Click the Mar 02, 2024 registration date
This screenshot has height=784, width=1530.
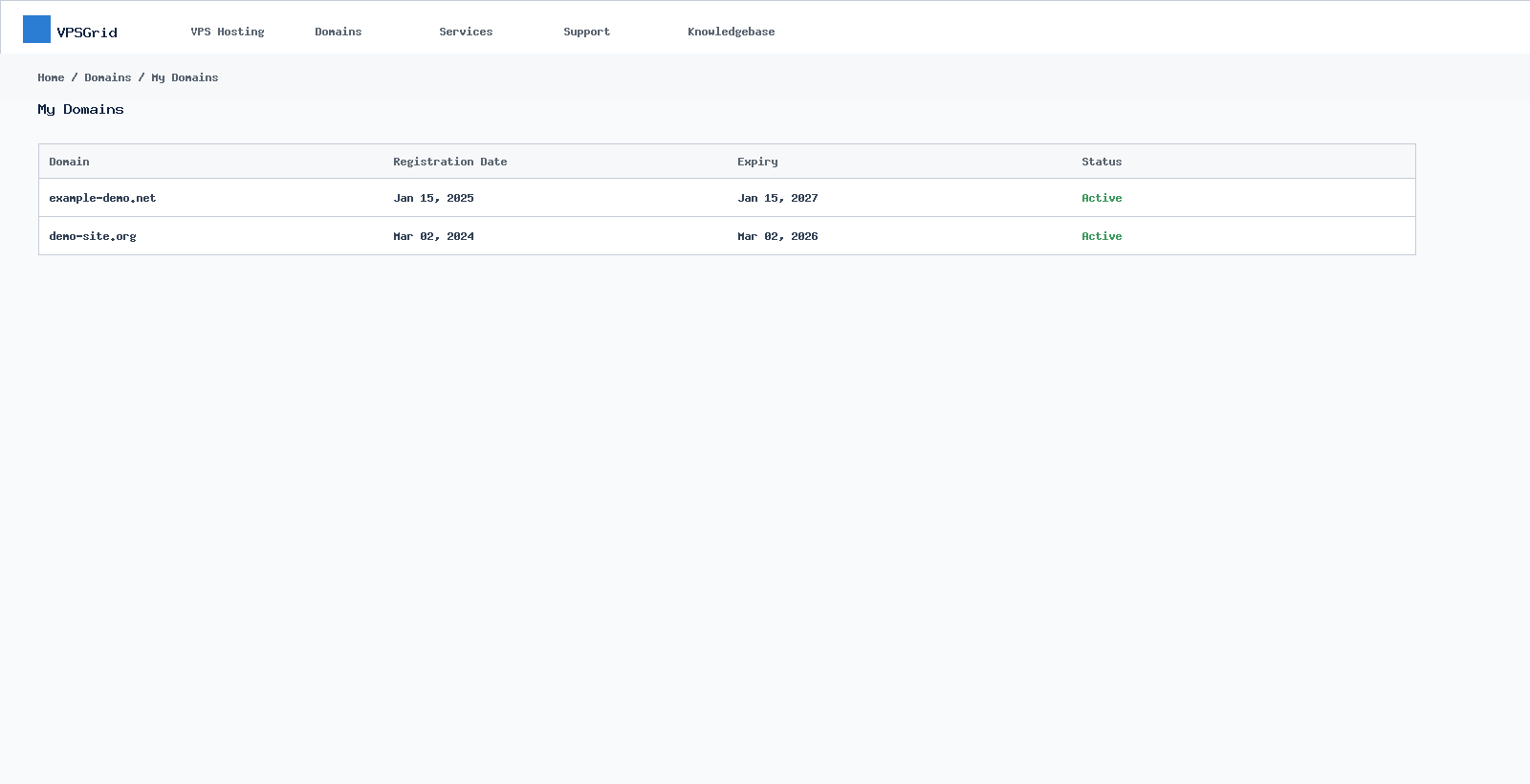433,236
